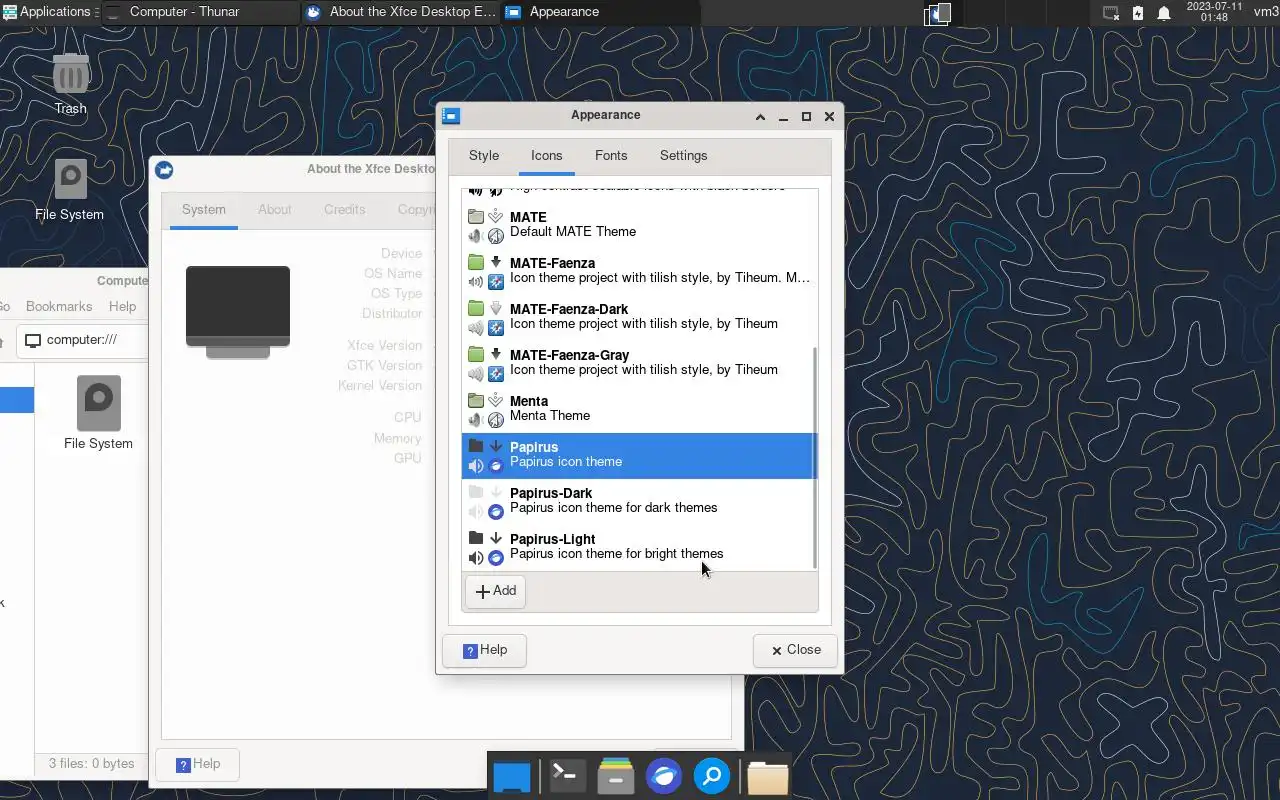
Task: Click the Add button for icon themes
Action: [496, 591]
